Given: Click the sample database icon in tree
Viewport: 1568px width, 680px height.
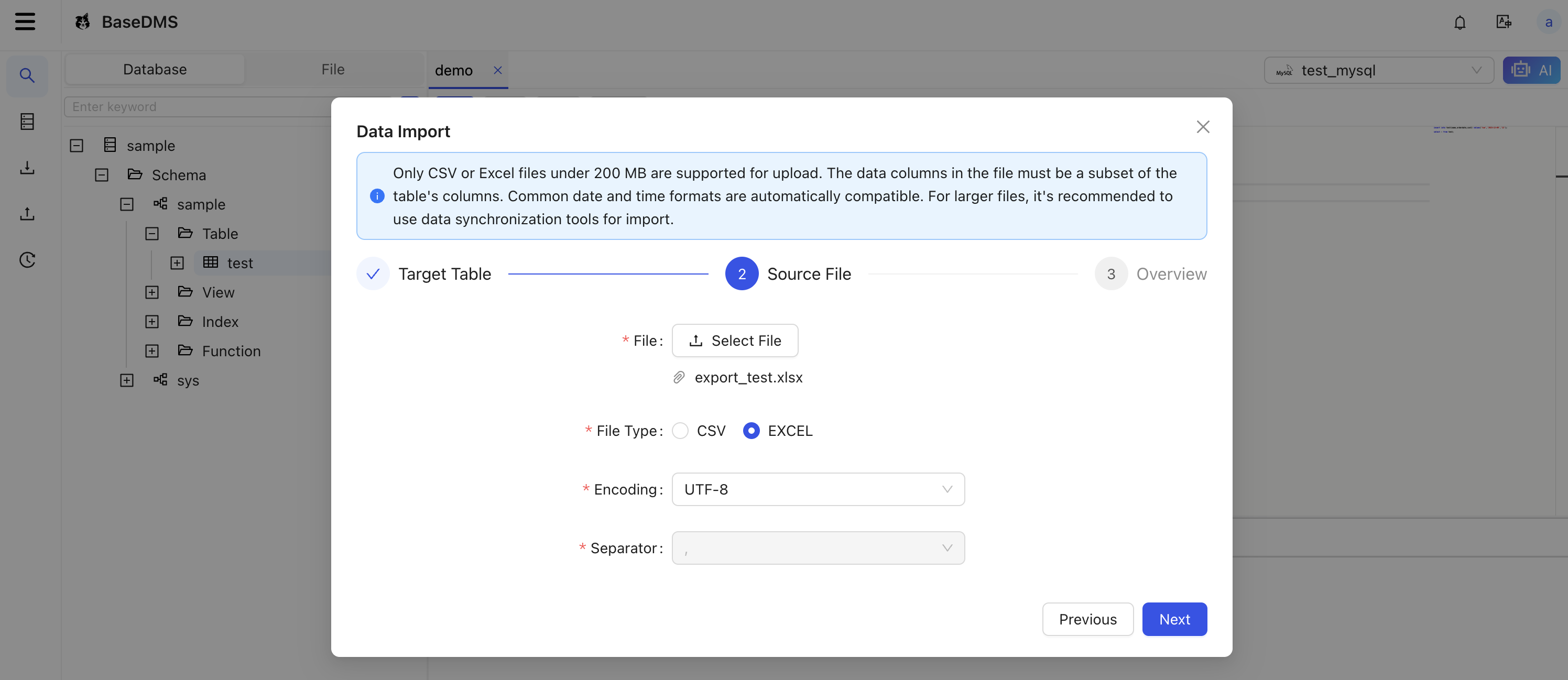Looking at the screenshot, I should click(x=110, y=145).
